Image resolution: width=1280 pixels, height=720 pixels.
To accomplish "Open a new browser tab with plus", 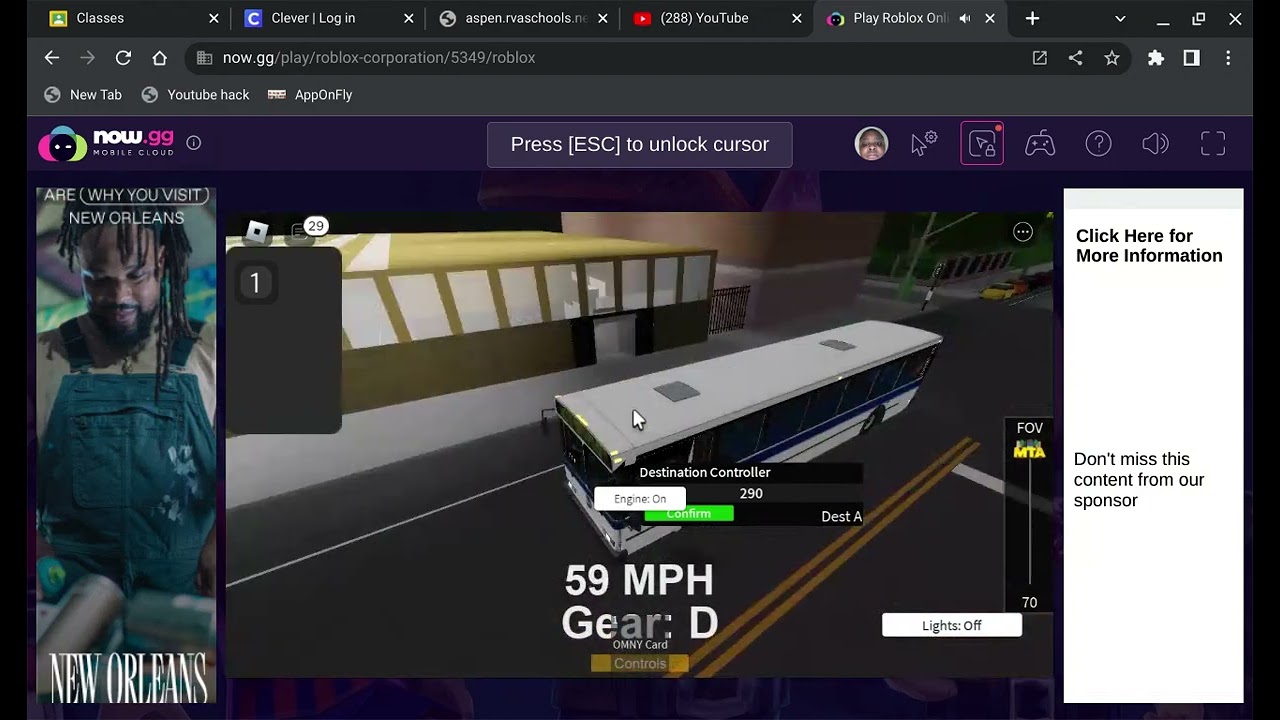I will pos(1032,18).
